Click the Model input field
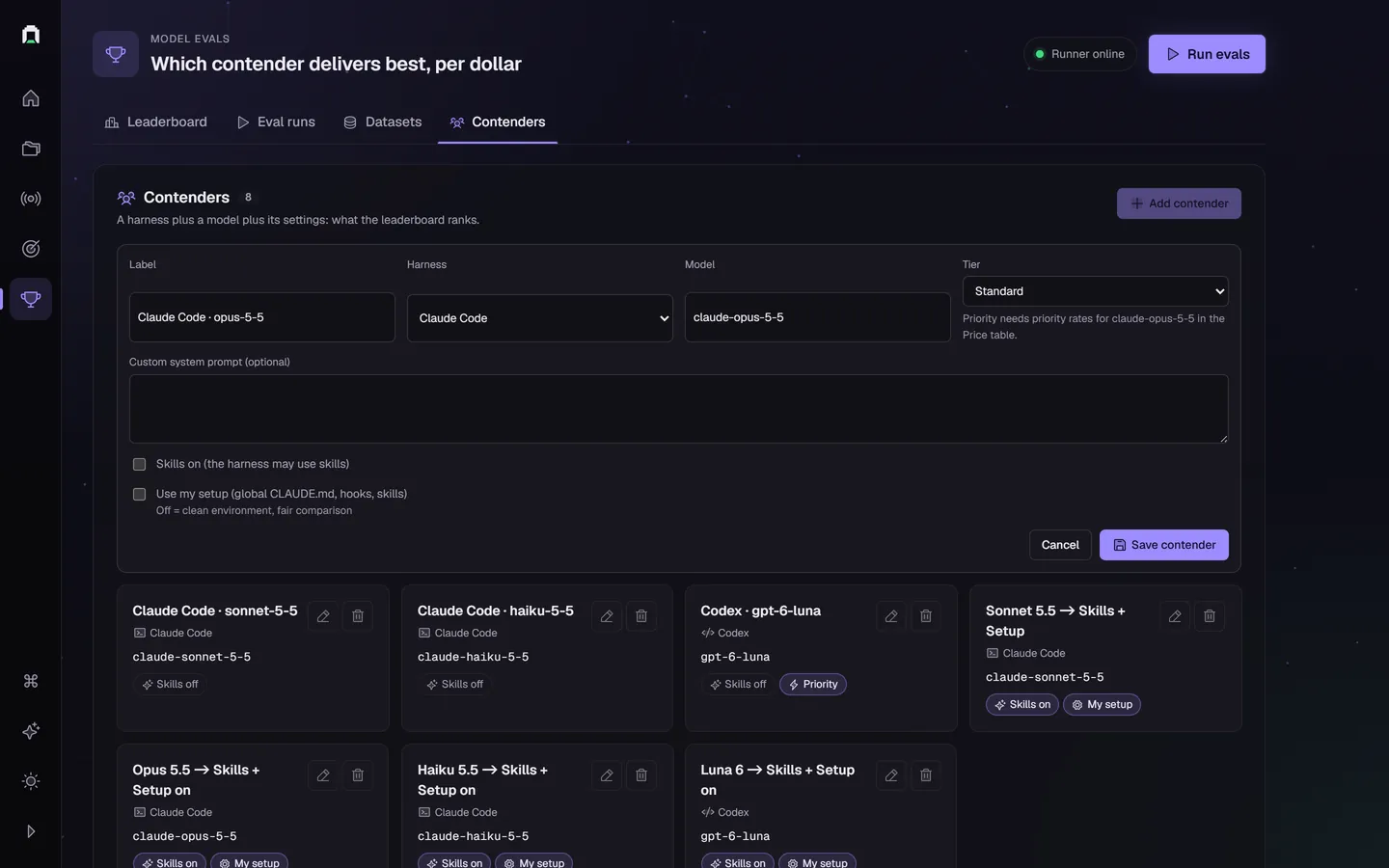The image size is (1389, 868). [x=818, y=317]
